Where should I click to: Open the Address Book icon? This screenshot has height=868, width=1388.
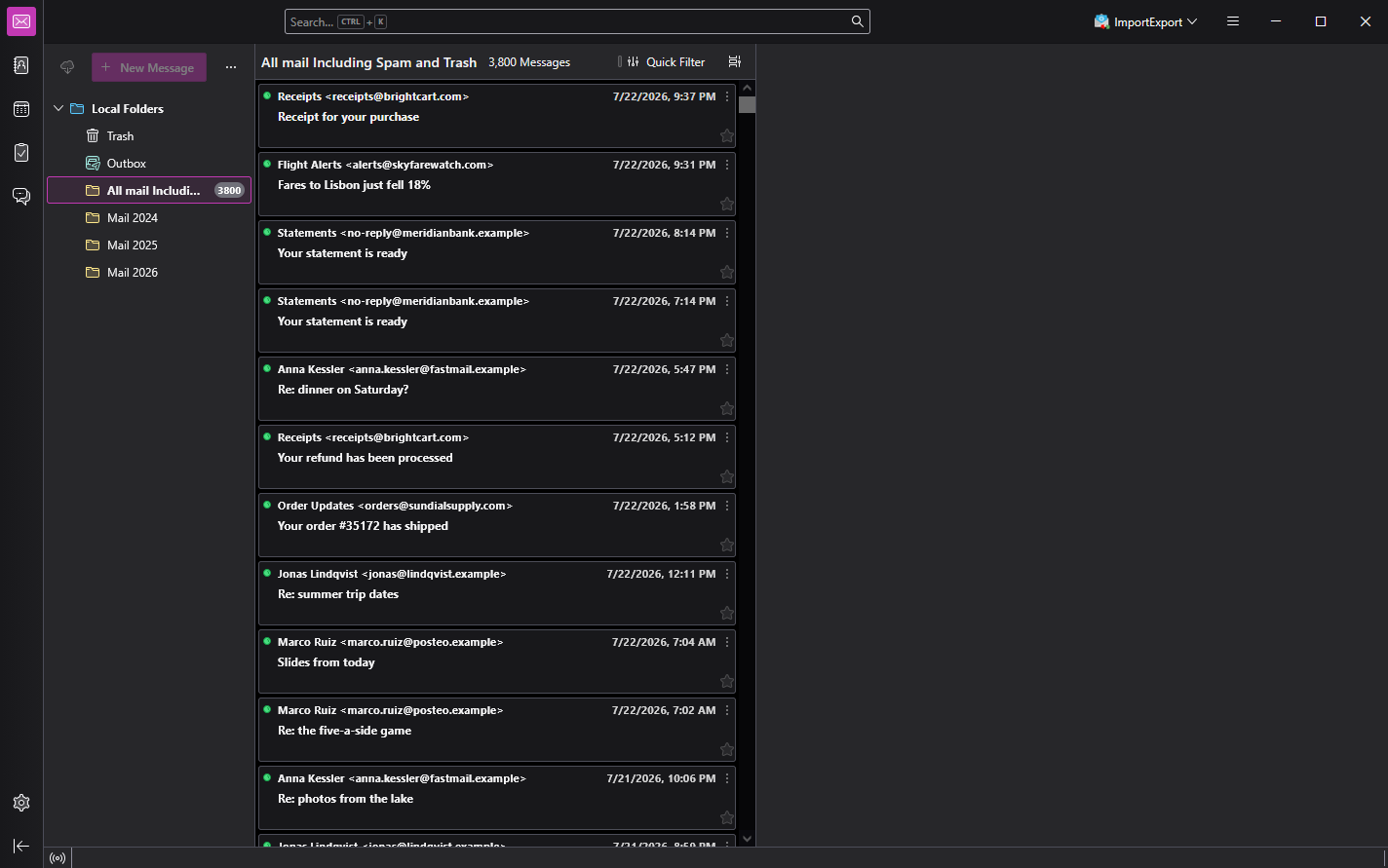[21, 65]
